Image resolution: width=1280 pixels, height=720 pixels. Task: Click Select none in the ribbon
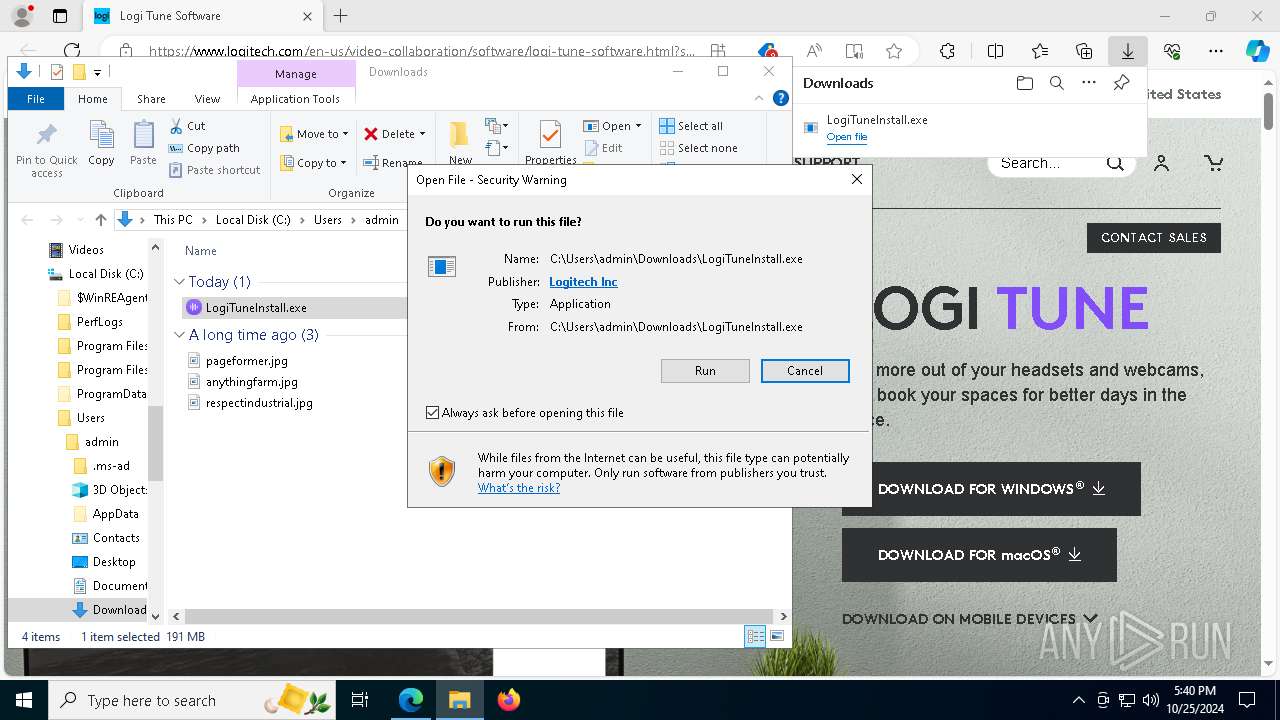pos(699,148)
